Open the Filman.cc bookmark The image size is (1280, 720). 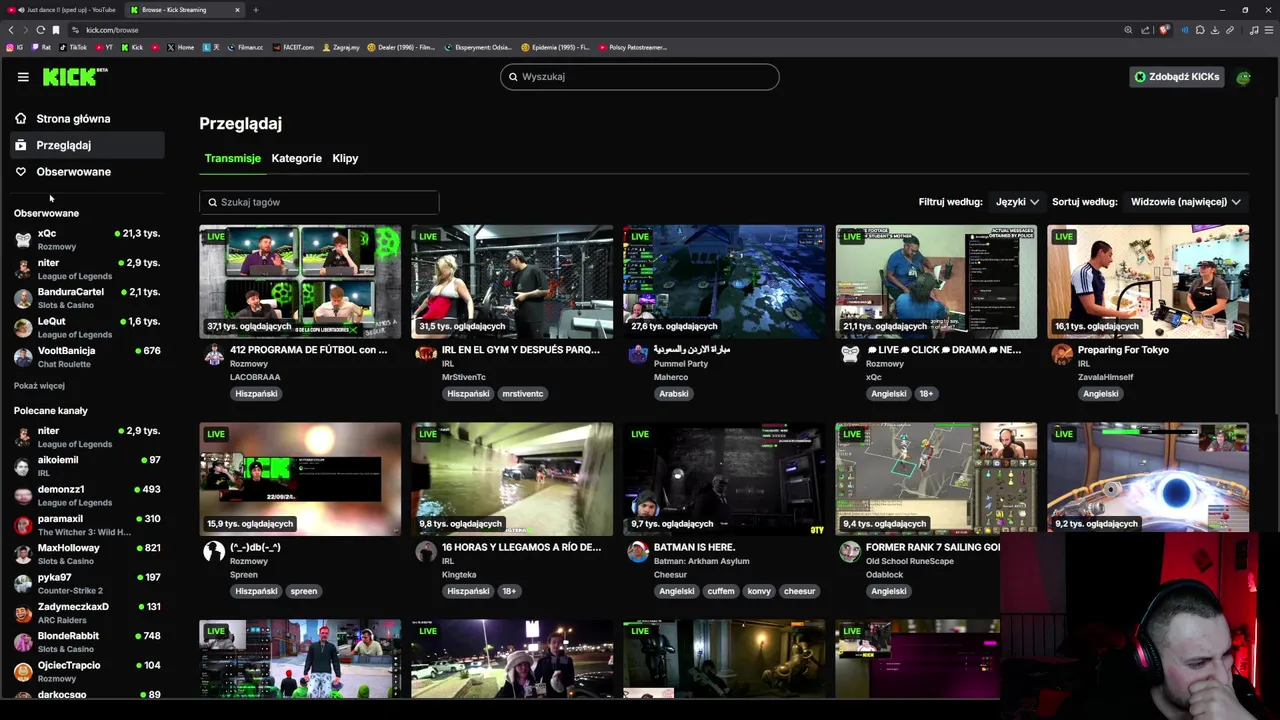245,47
